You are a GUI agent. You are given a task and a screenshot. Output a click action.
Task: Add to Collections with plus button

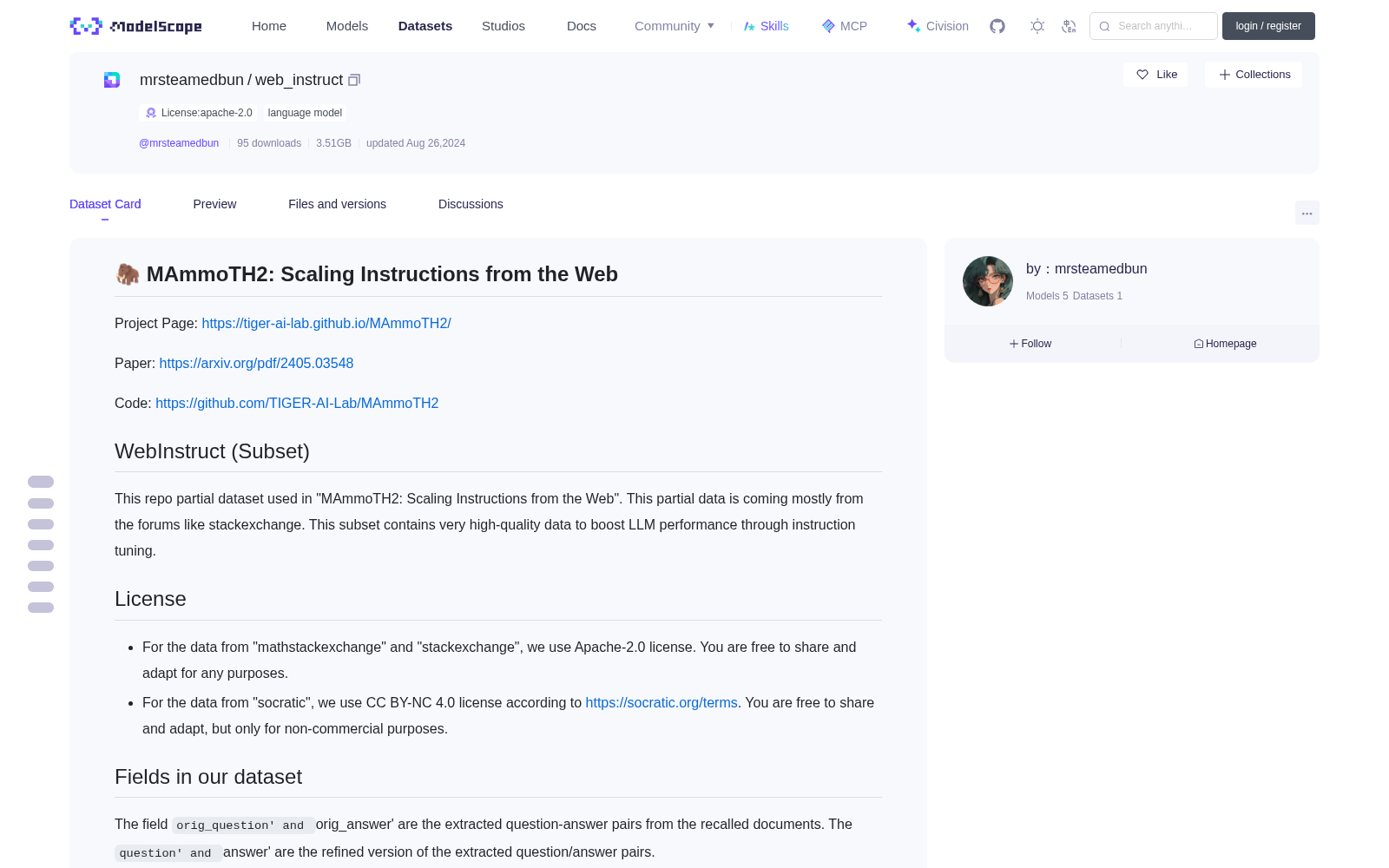click(x=1254, y=75)
